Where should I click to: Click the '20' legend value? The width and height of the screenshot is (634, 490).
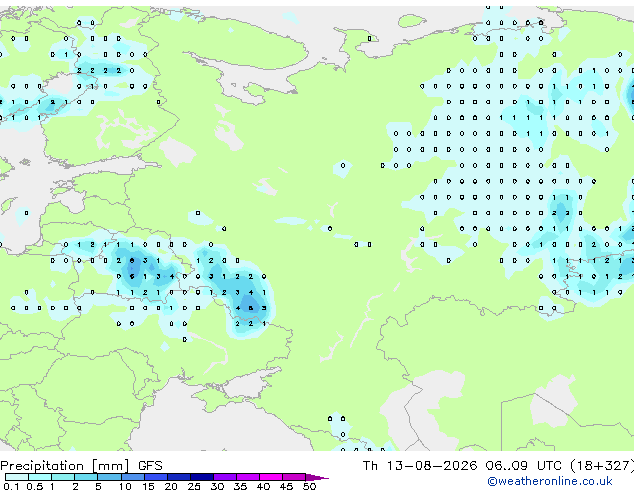coord(171,486)
